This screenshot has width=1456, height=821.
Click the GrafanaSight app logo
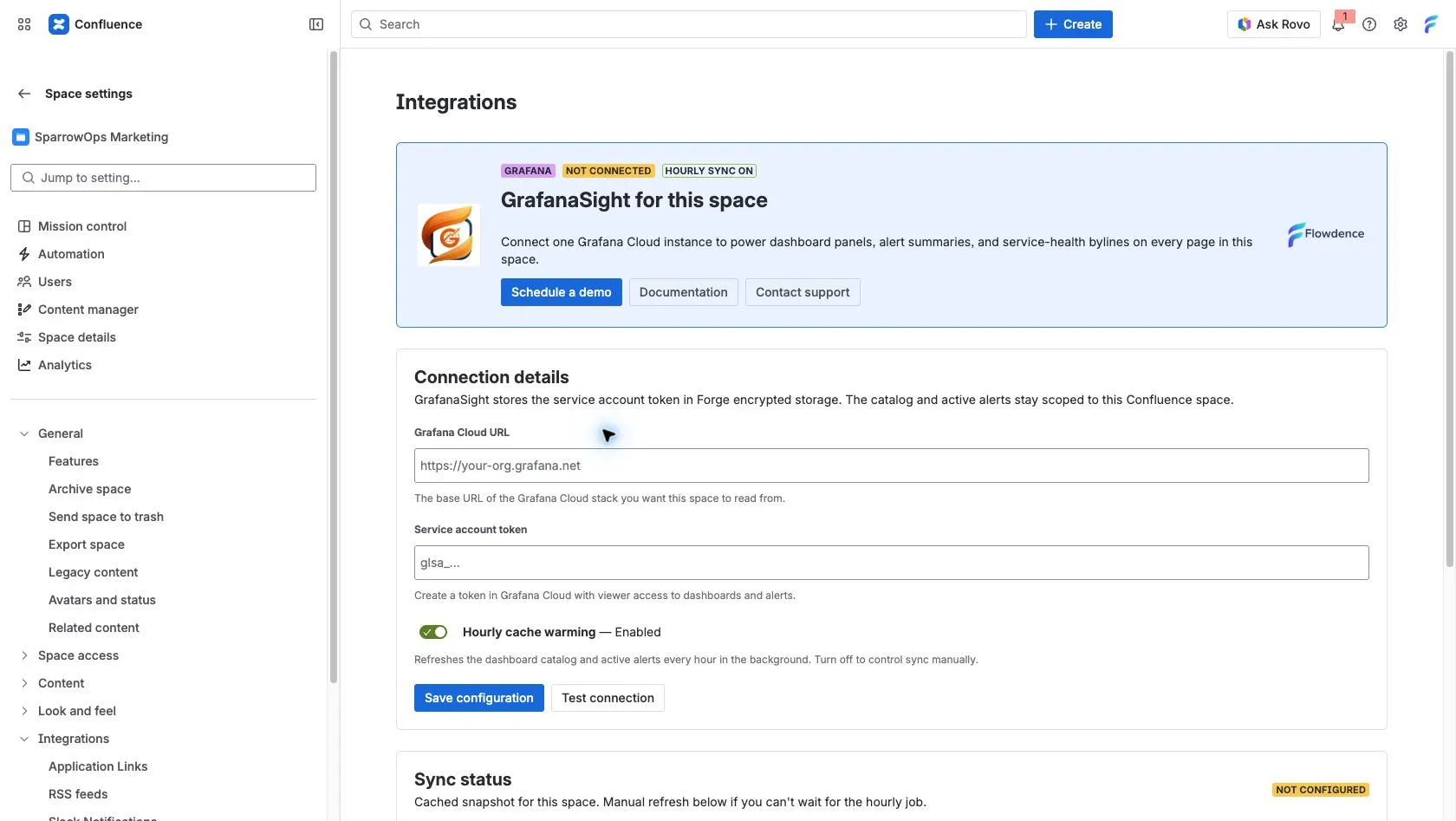click(449, 235)
